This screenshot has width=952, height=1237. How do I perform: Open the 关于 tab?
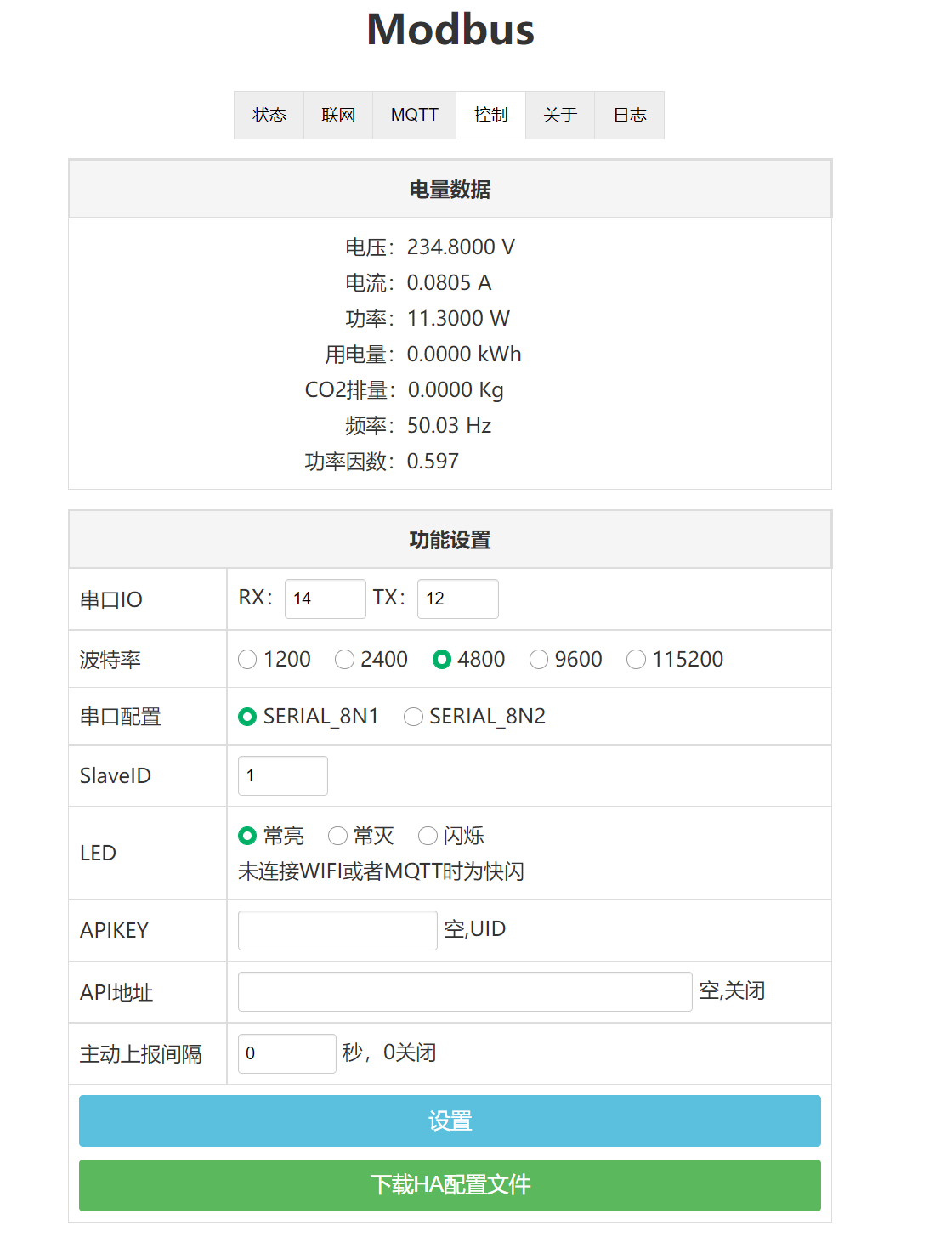560,115
